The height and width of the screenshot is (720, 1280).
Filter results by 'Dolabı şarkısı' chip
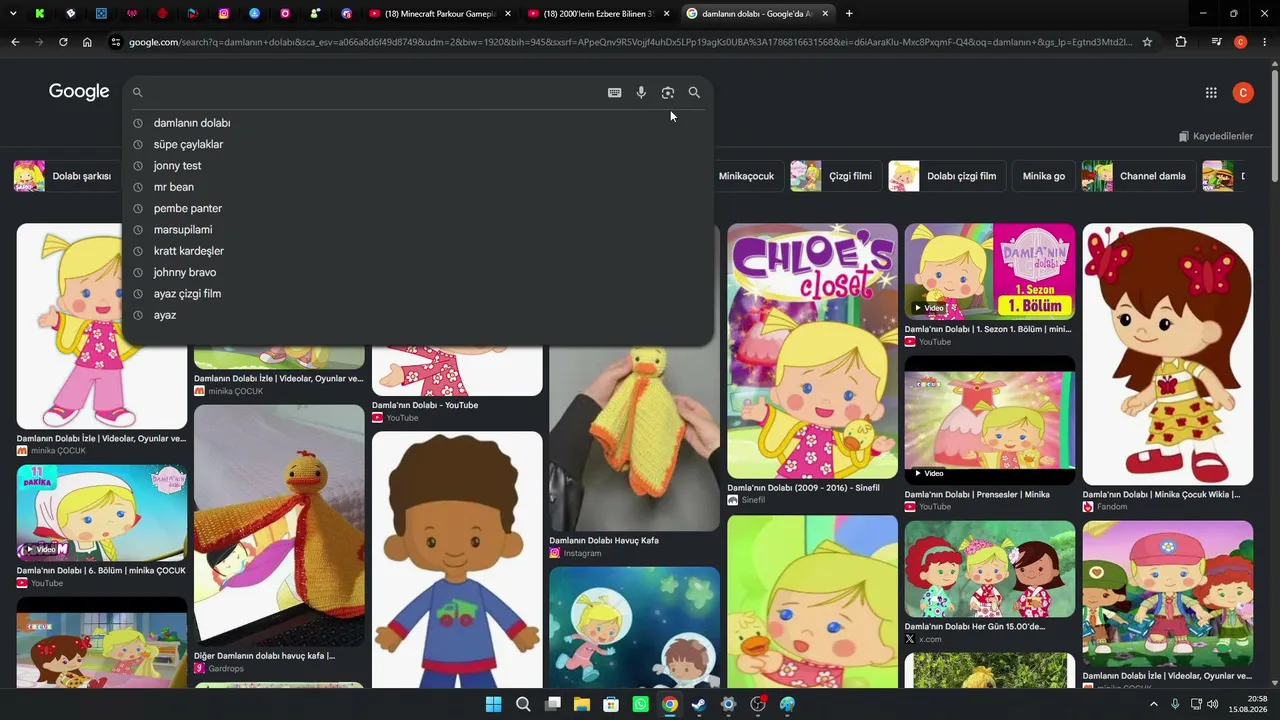(x=66, y=176)
